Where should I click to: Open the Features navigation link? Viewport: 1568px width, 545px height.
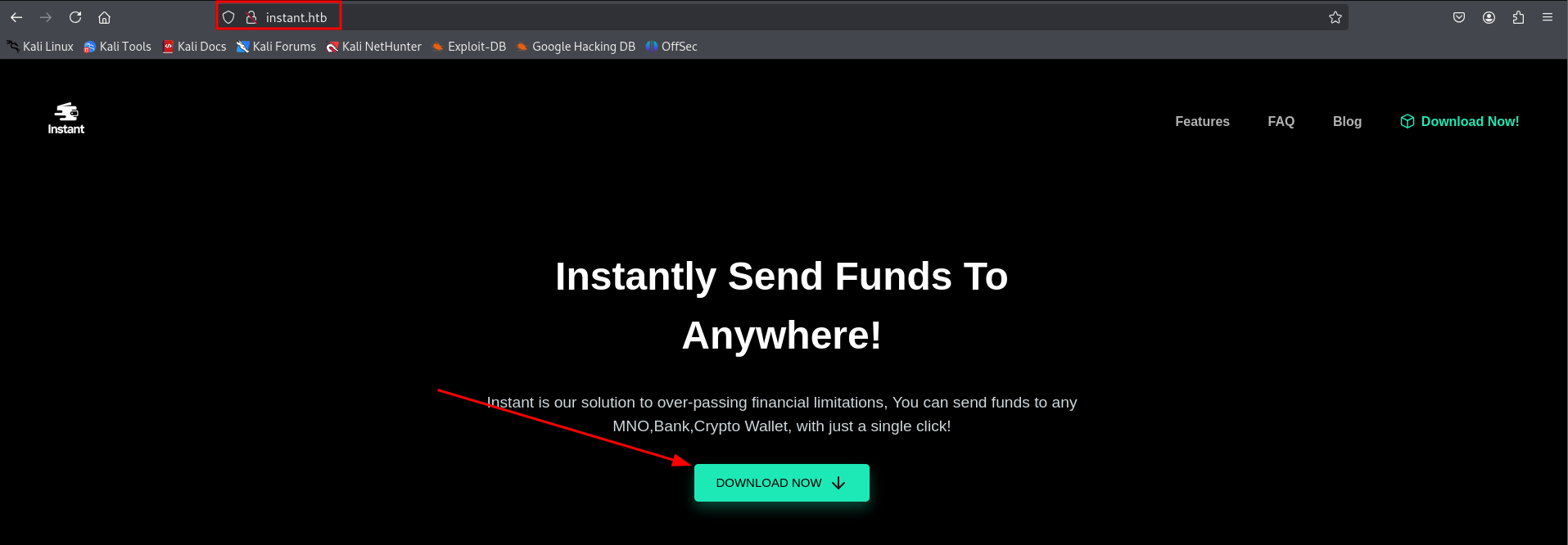tap(1202, 121)
